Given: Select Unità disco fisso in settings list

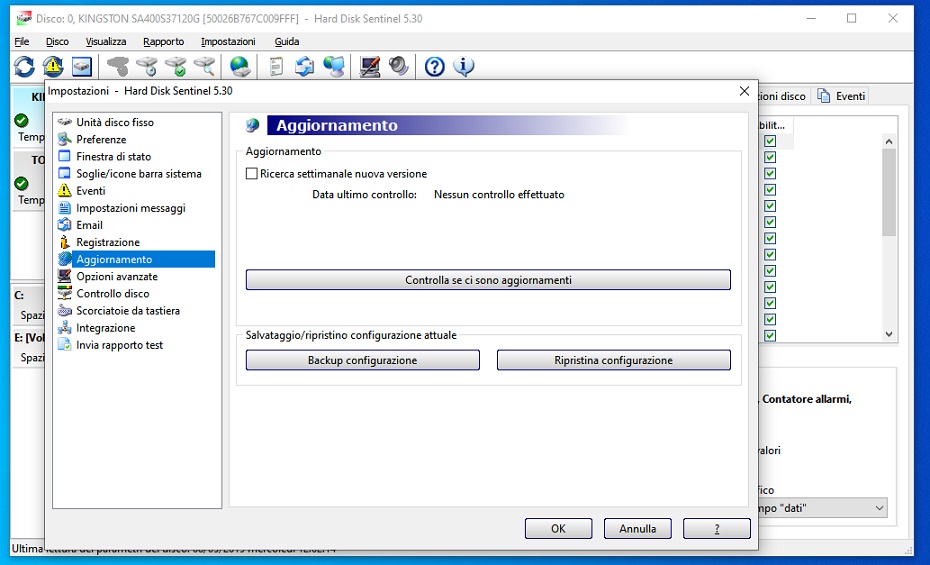Looking at the screenshot, I should coord(114,122).
